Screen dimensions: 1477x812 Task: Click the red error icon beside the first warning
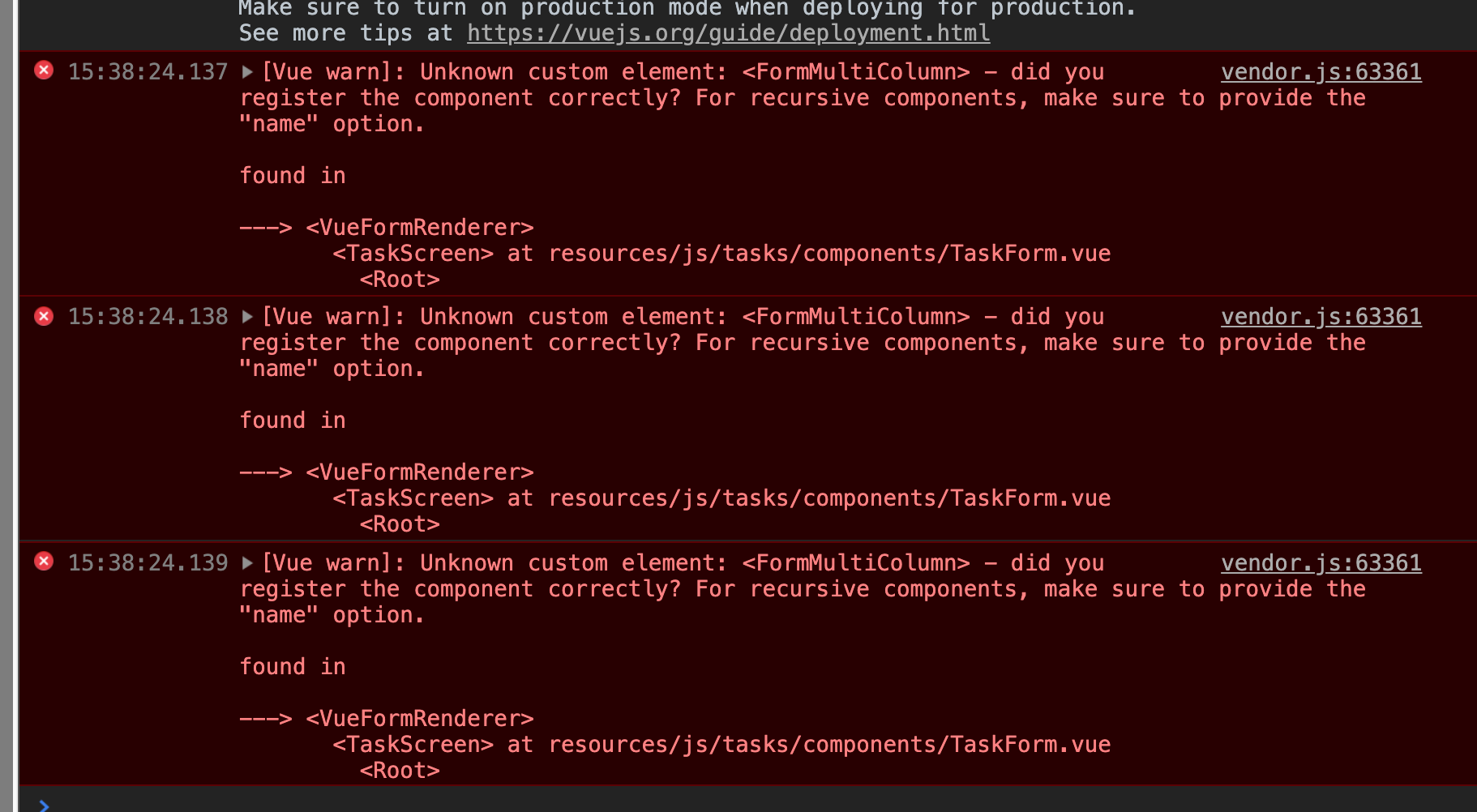[x=43, y=70]
